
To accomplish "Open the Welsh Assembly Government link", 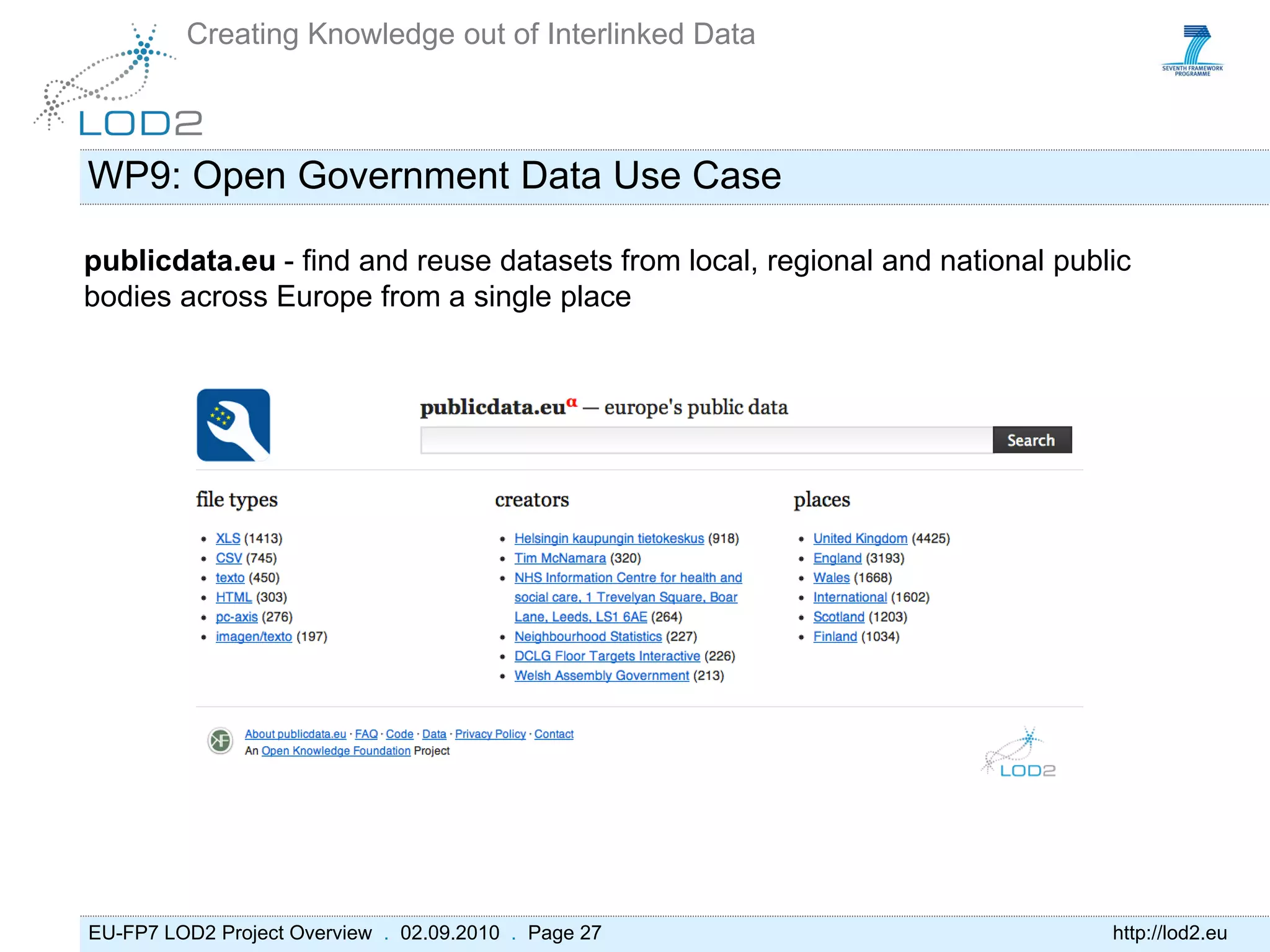I will click(602, 676).
